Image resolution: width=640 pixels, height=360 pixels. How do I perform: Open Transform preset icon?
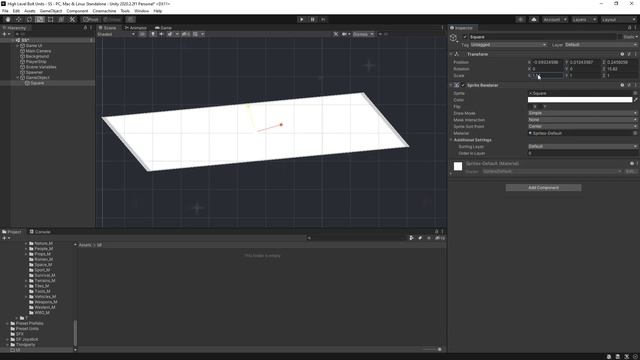629,54
